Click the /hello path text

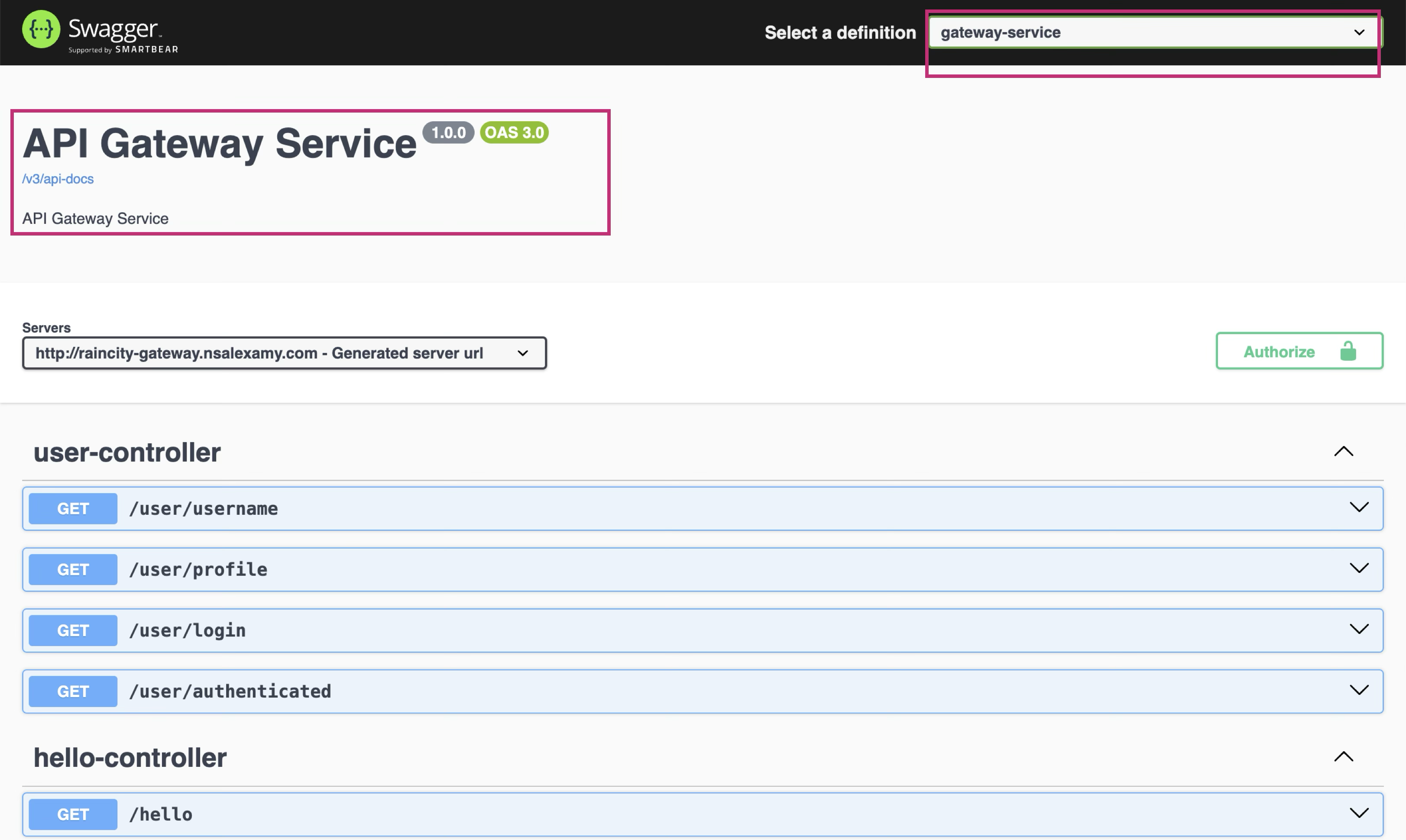click(x=161, y=814)
